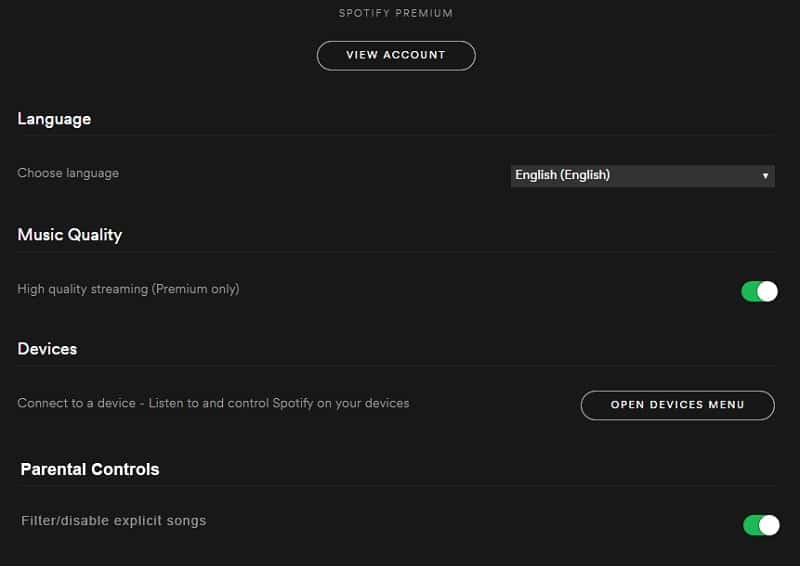Select the Music Quality heading
This screenshot has height=566, width=800.
[x=70, y=235]
